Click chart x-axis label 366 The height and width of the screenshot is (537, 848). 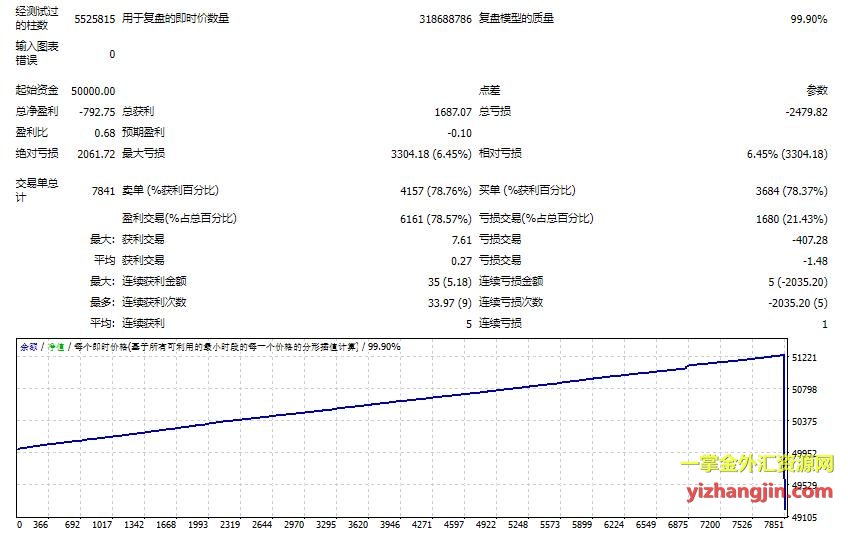click(x=41, y=525)
